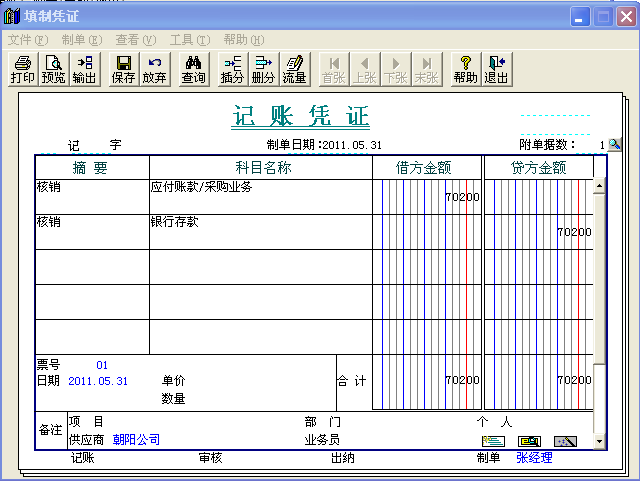
Task: Click the preparer name 张经理
Action: point(534,458)
